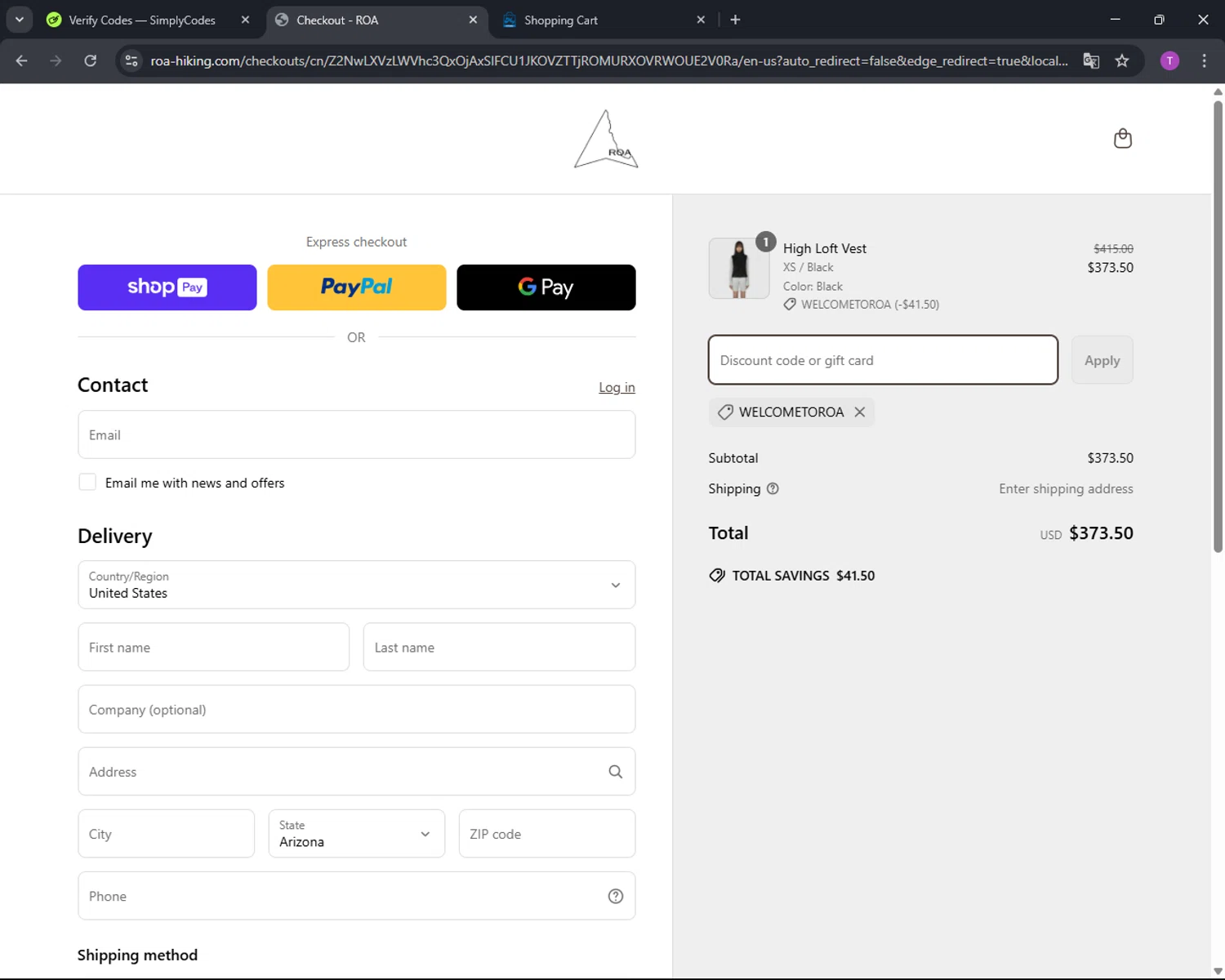The width and height of the screenshot is (1225, 980).
Task: Reload the checkout page
Action: [91, 60]
